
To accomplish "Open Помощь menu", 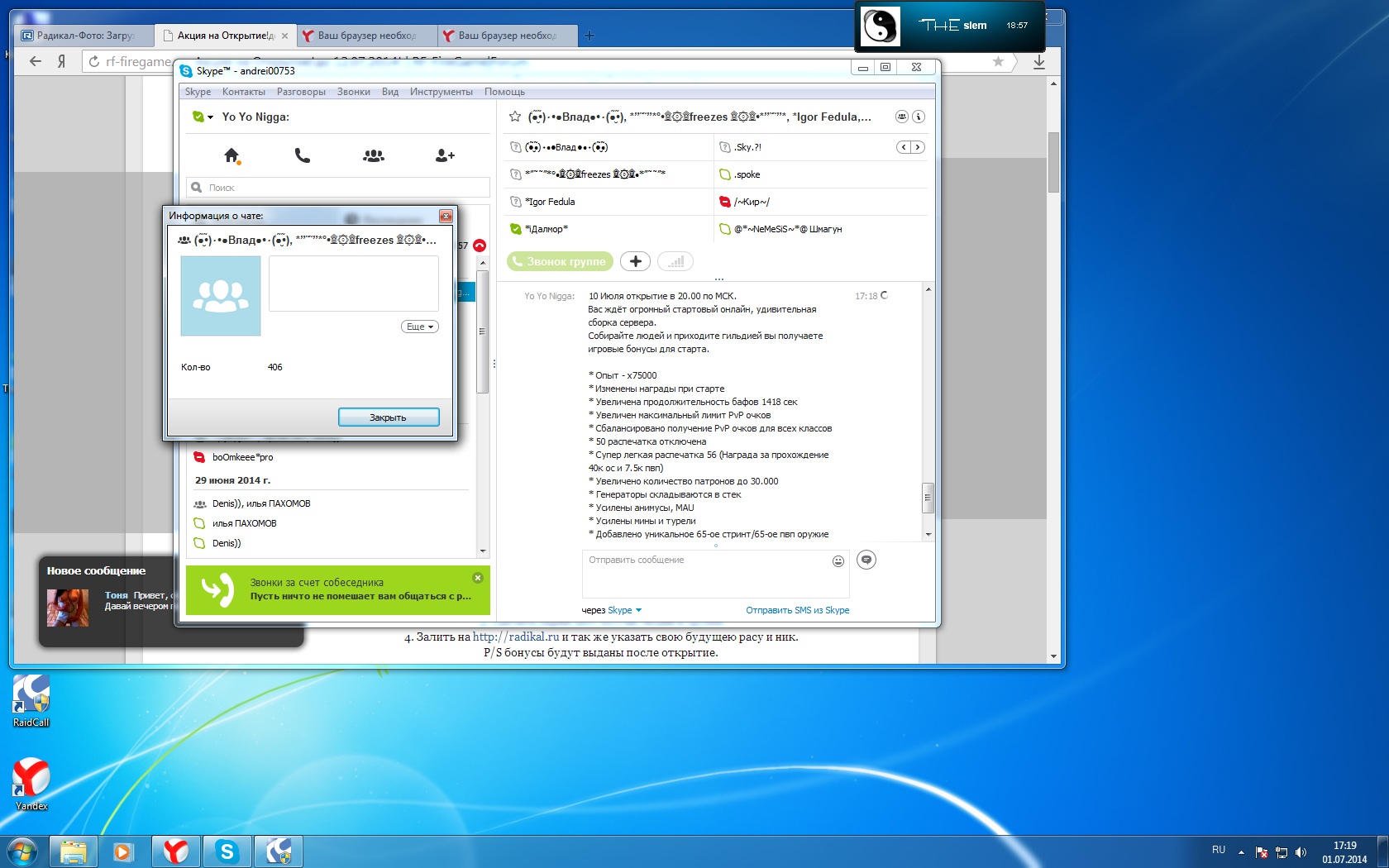I will [504, 92].
